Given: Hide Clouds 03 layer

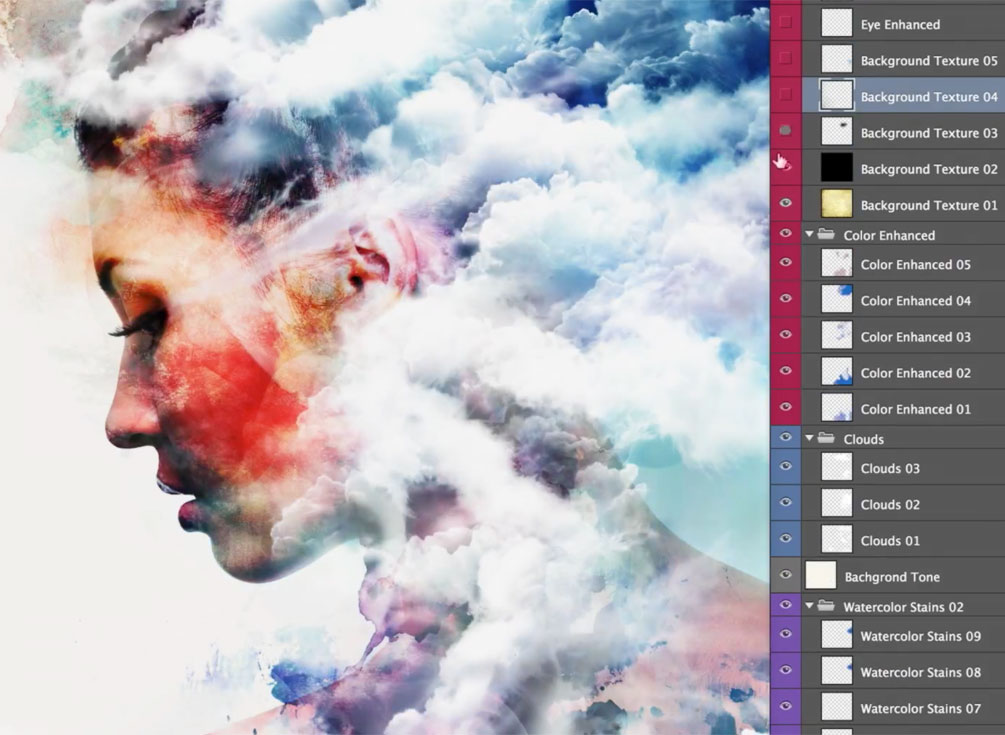Looking at the screenshot, I should coord(785,467).
